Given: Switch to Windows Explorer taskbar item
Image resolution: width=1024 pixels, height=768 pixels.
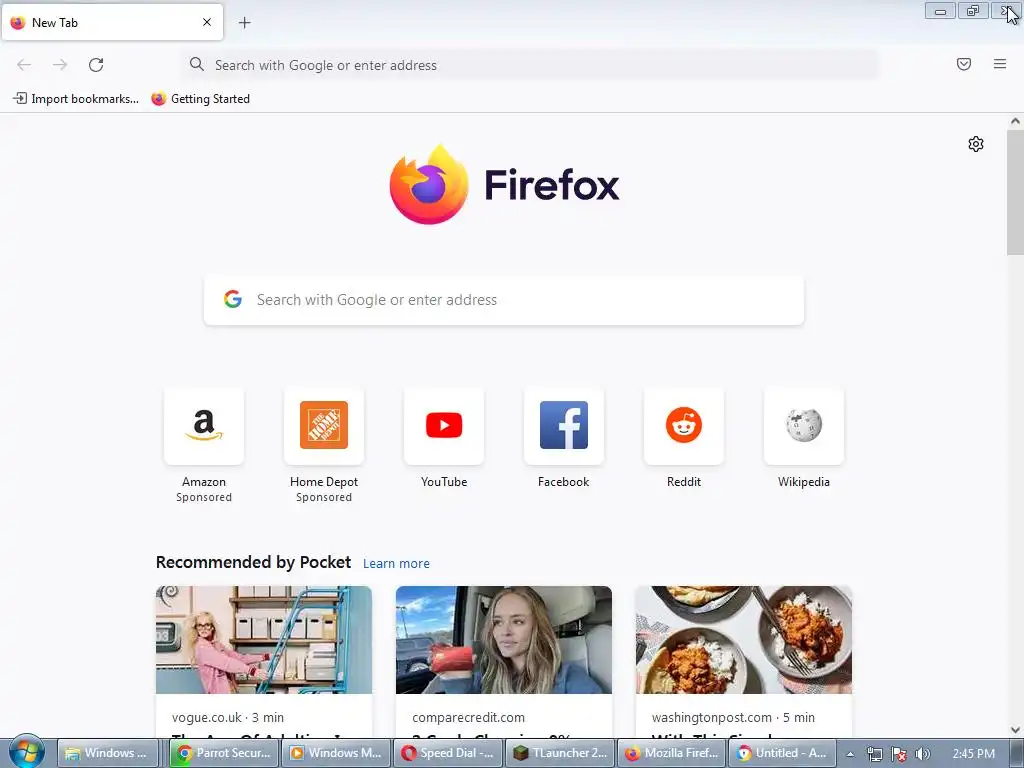Looking at the screenshot, I should pyautogui.click(x=108, y=753).
